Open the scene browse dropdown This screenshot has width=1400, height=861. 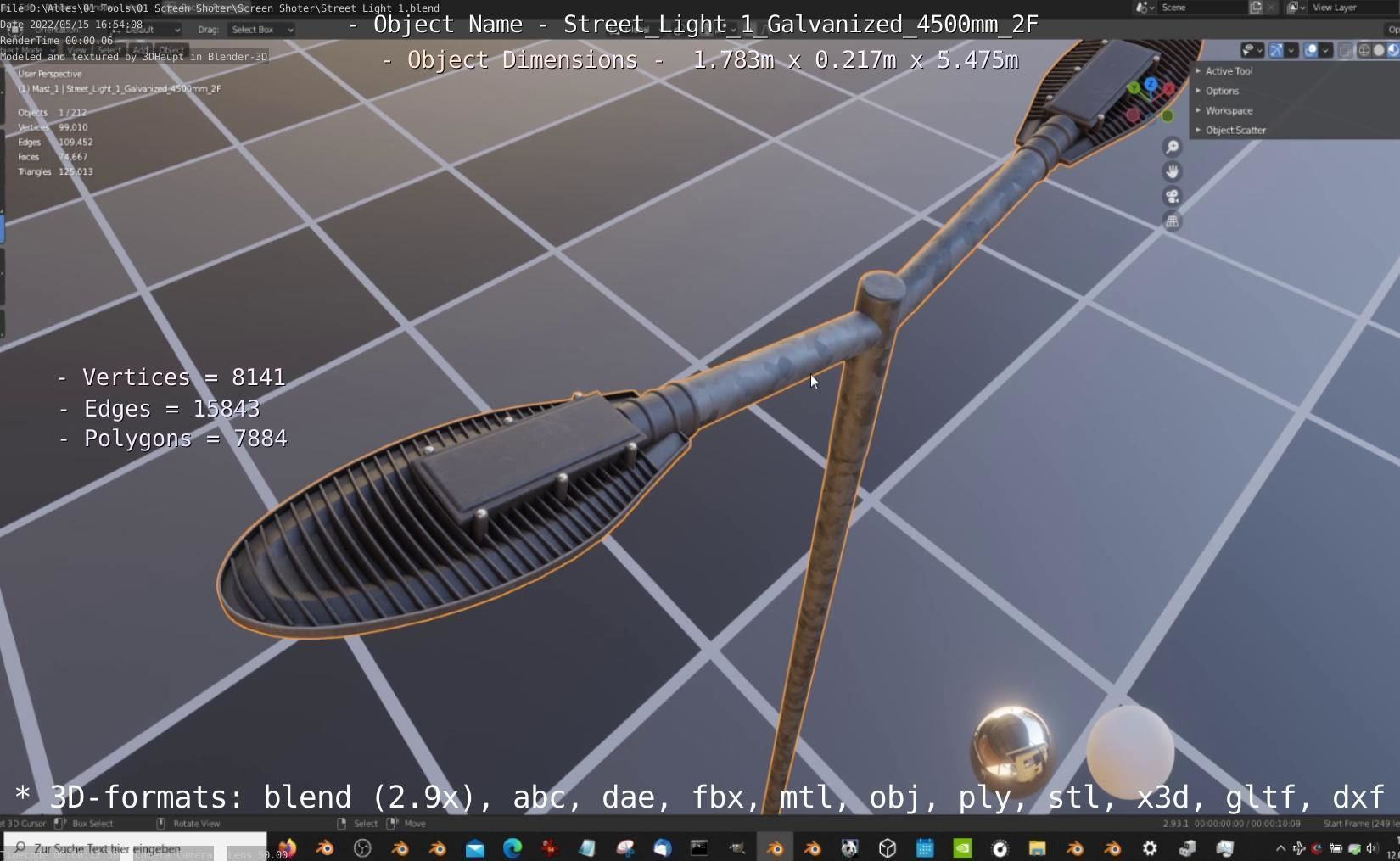(x=1145, y=7)
